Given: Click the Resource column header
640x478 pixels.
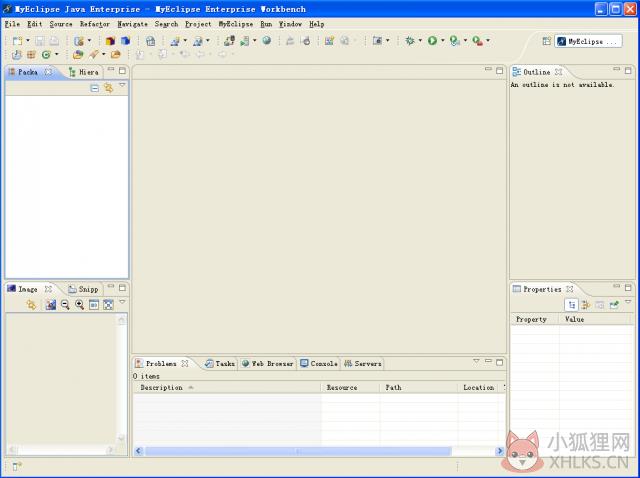Looking at the screenshot, I should (350, 387).
